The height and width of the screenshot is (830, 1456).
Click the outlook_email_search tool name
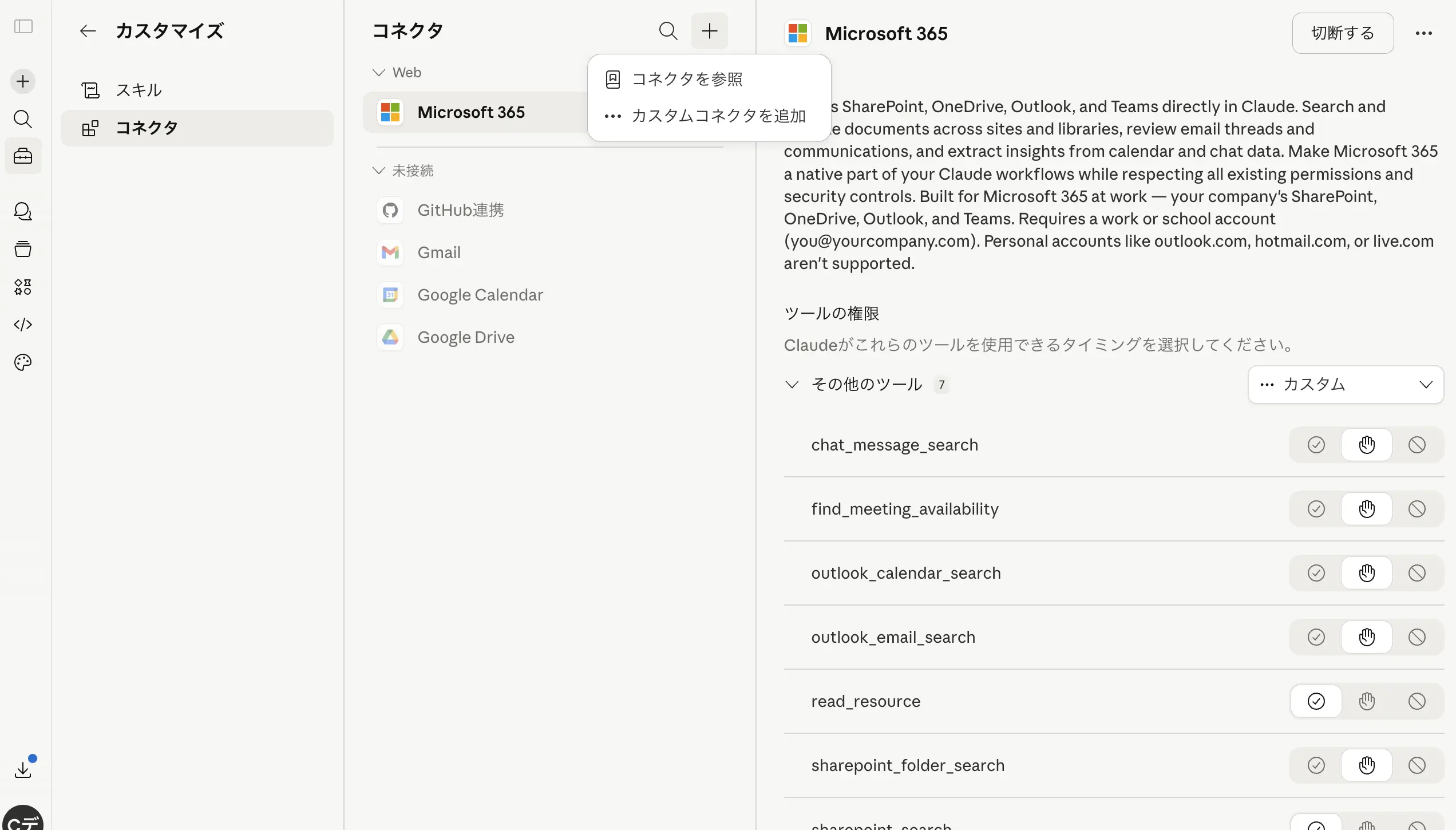893,637
